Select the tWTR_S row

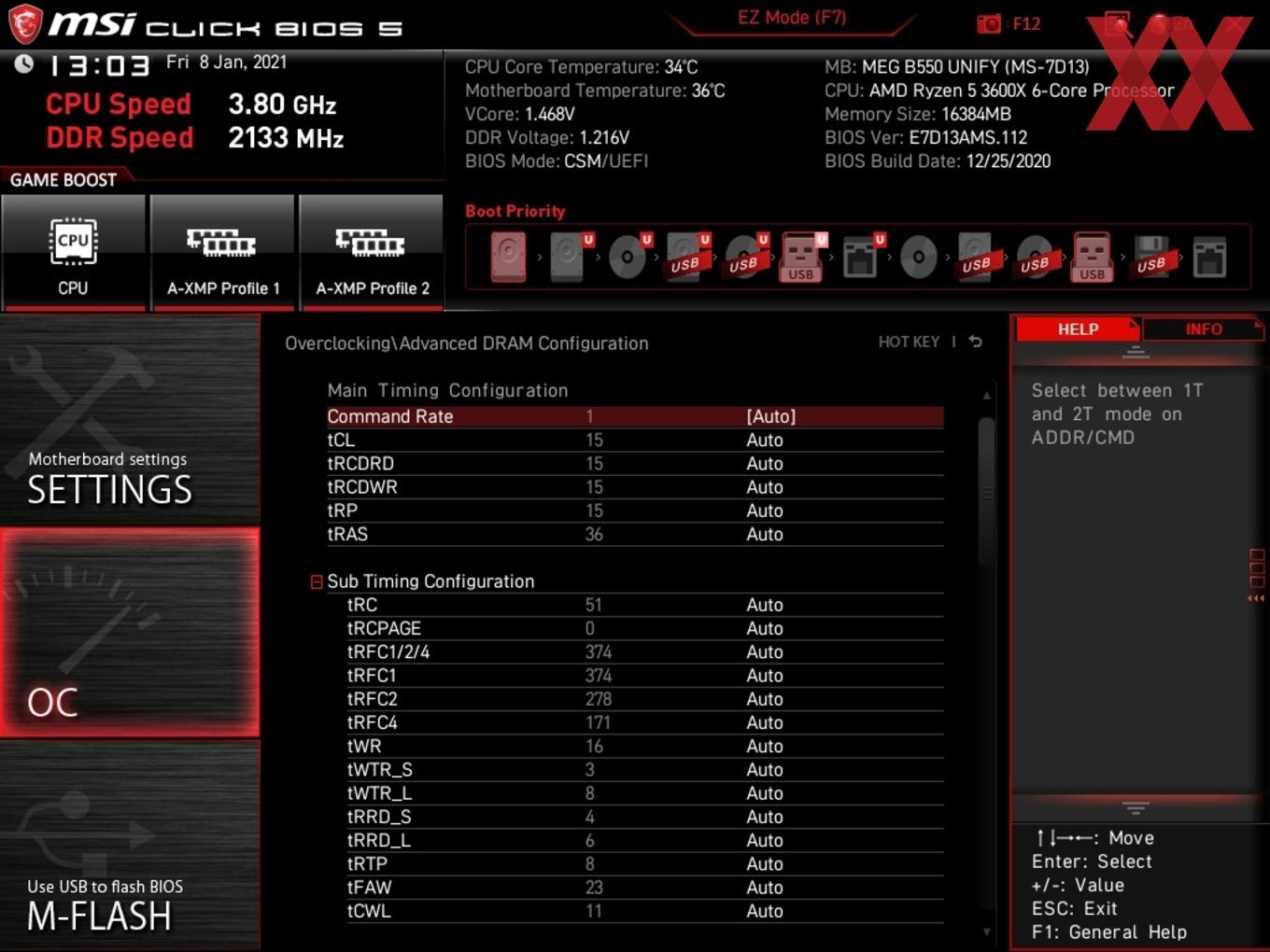(644, 770)
